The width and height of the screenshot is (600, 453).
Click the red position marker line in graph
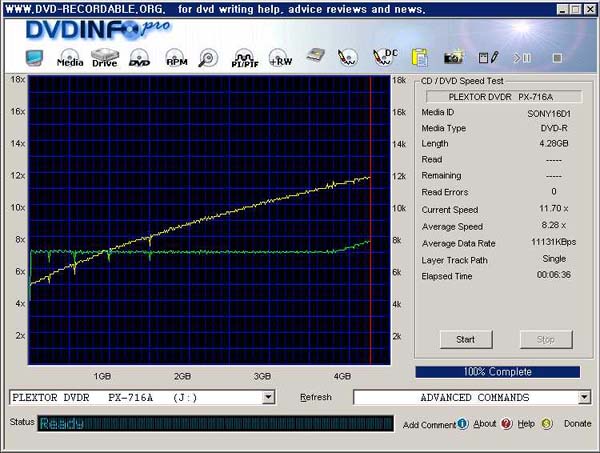click(370, 220)
